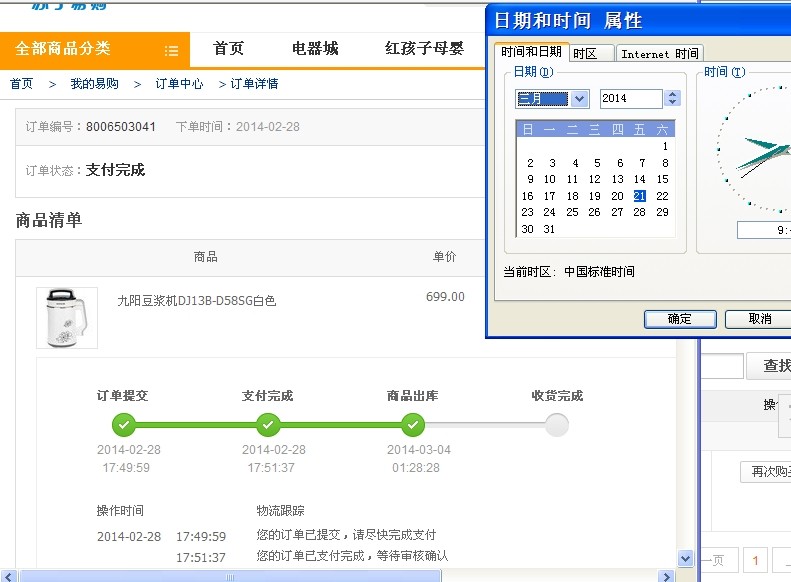This screenshot has height=582, width=791.
Task: Select the 时间和日期 tab in the dialog
Action: [x=531, y=52]
